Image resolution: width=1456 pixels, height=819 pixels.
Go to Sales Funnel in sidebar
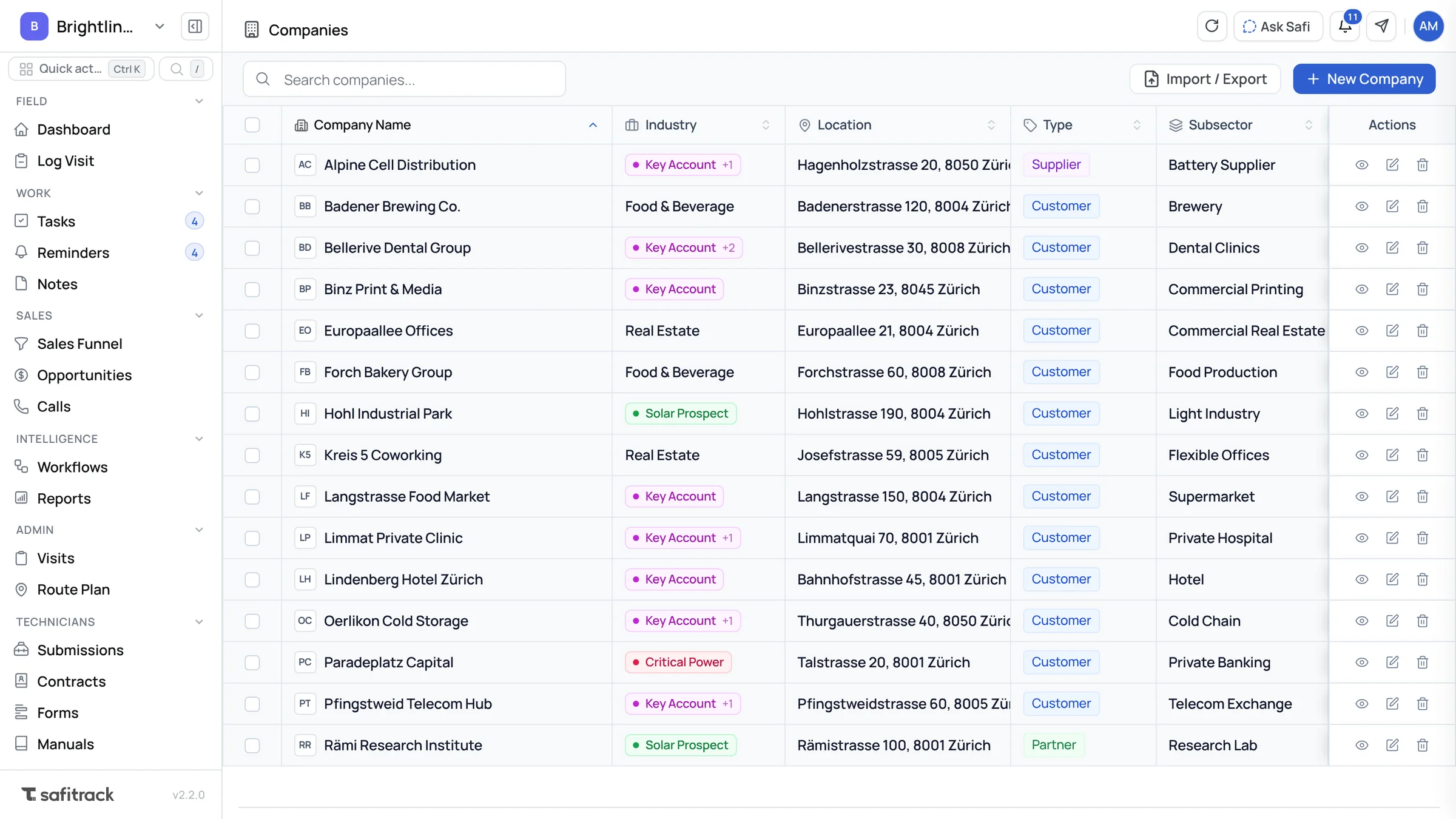click(x=79, y=344)
